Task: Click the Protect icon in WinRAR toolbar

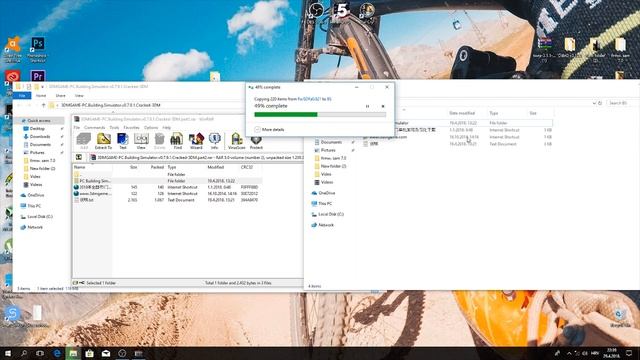Action: (256, 141)
